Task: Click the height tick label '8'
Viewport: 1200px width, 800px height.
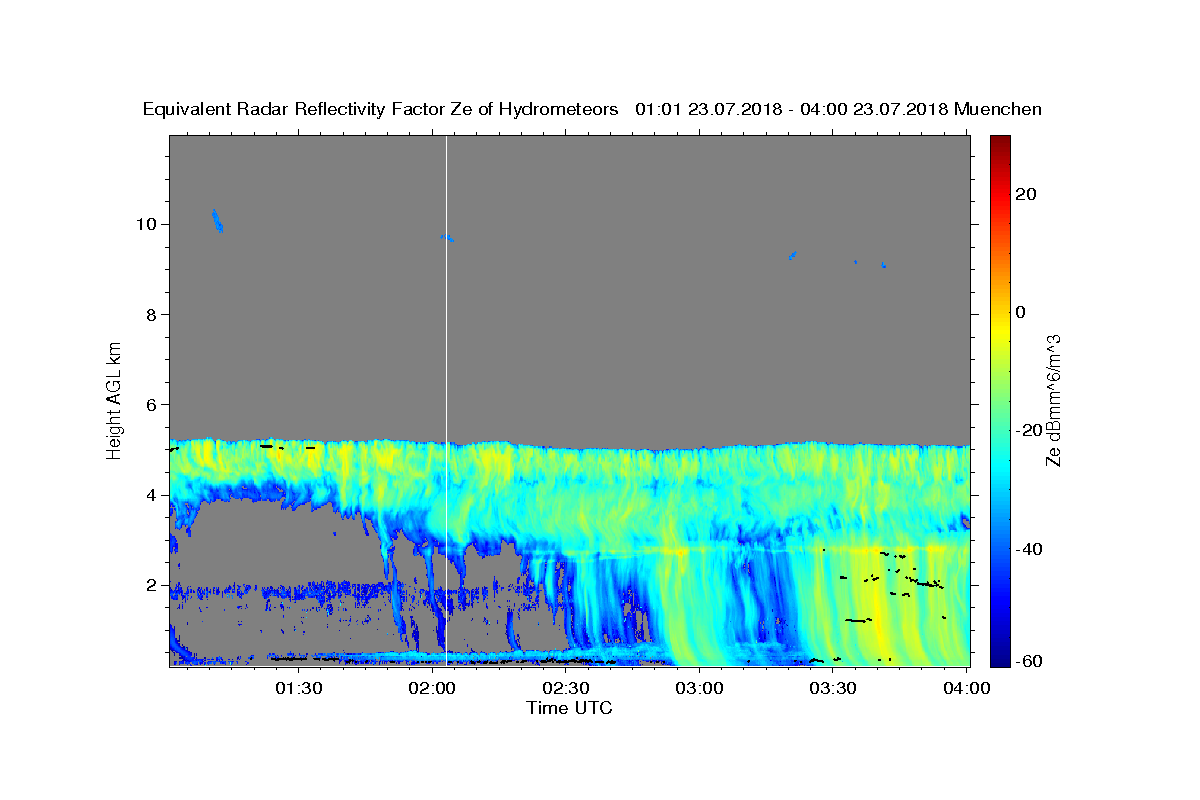Action: (x=153, y=314)
